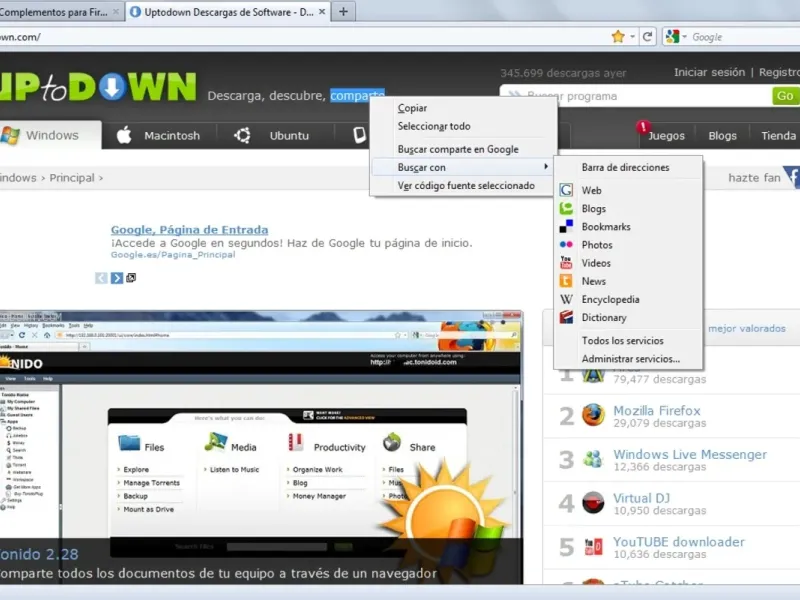
Task: Click the Virtual DJ icon
Action: (593, 503)
